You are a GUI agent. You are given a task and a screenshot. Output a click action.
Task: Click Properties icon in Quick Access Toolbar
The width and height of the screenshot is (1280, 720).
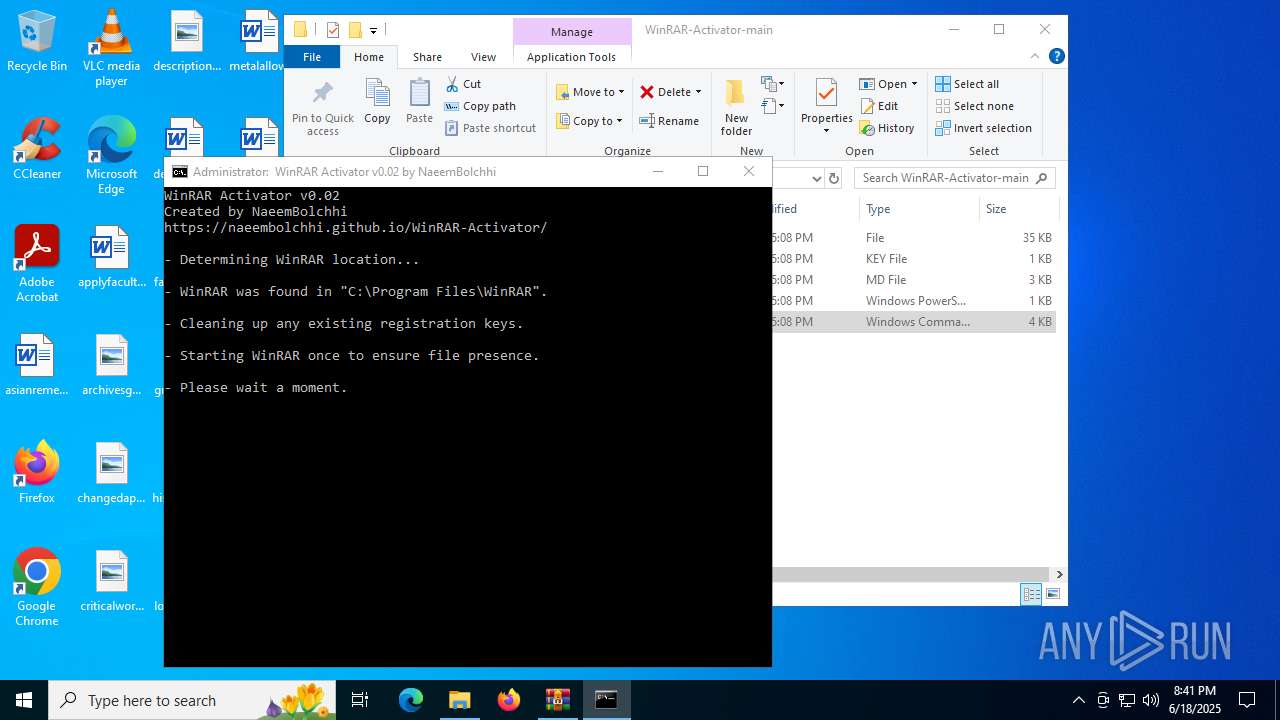pyautogui.click(x=333, y=30)
